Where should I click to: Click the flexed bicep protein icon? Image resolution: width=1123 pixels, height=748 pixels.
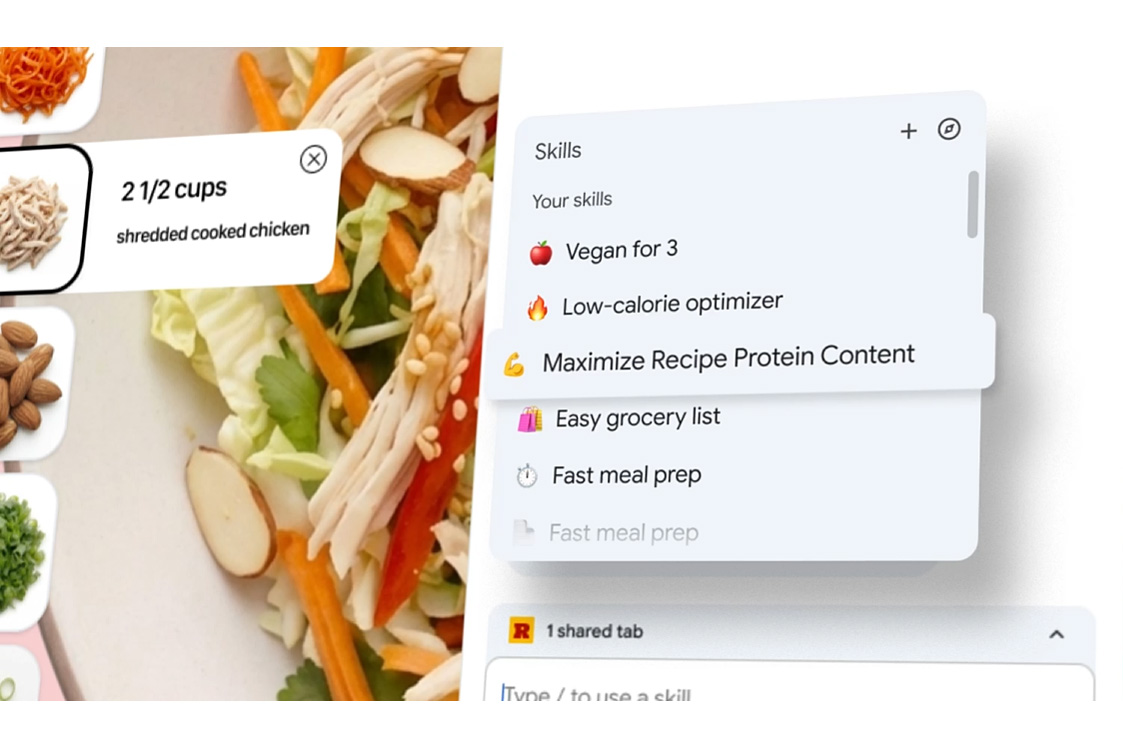click(514, 365)
